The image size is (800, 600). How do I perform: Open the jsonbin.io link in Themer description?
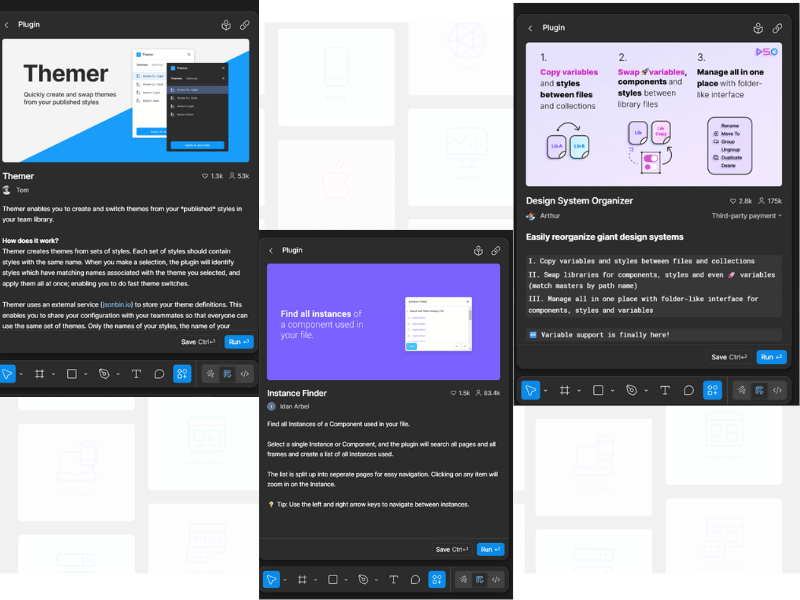(117, 305)
